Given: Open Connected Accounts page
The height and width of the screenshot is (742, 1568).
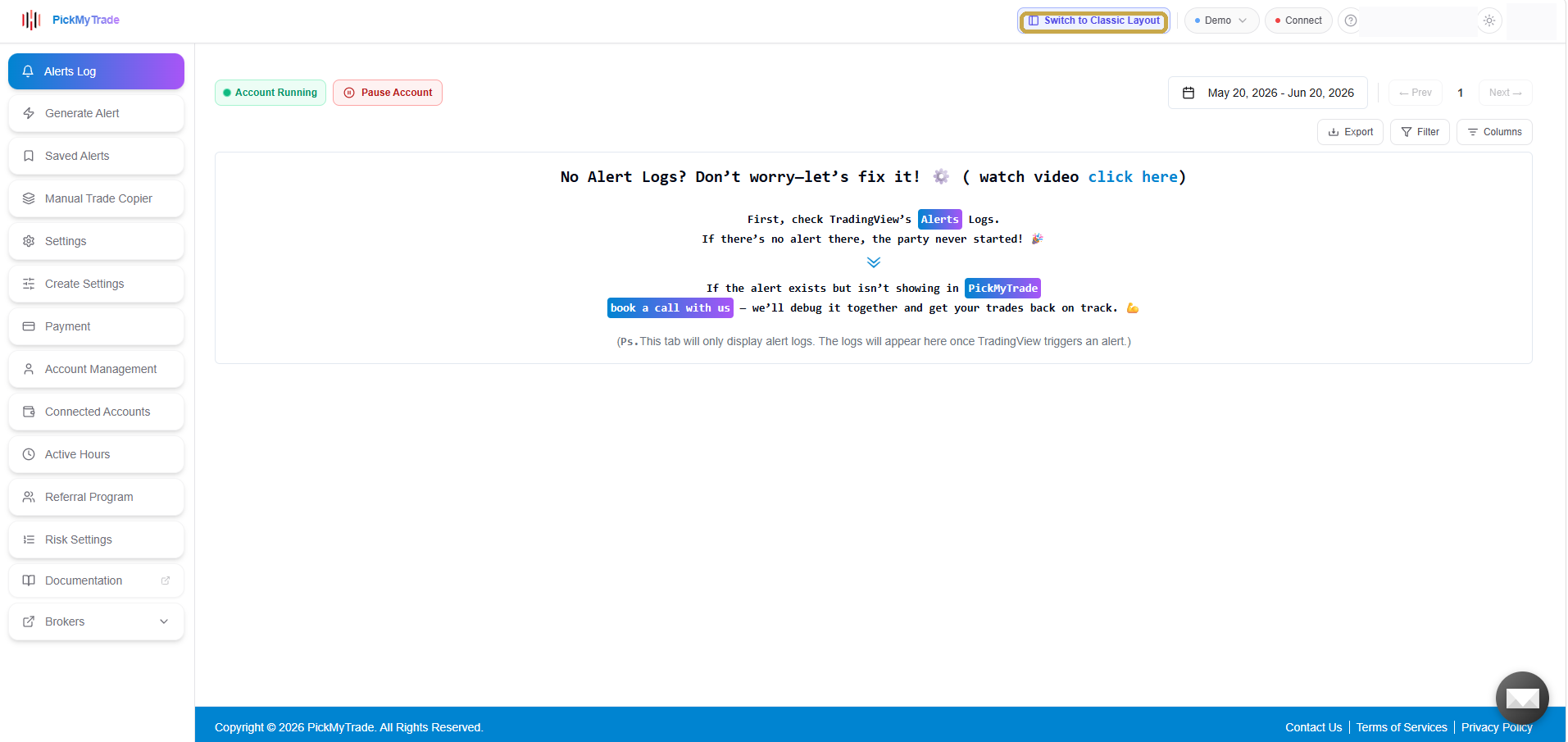Looking at the screenshot, I should point(96,412).
